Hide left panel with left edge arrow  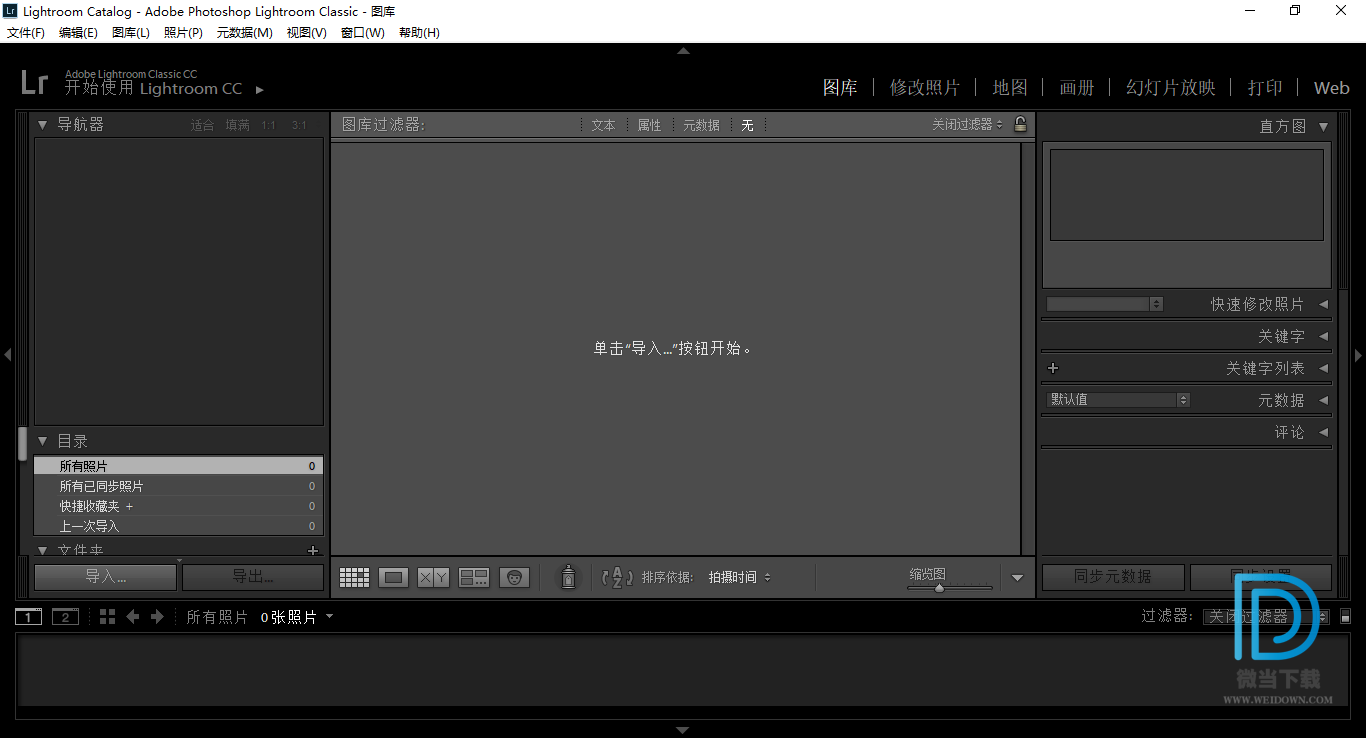7,354
